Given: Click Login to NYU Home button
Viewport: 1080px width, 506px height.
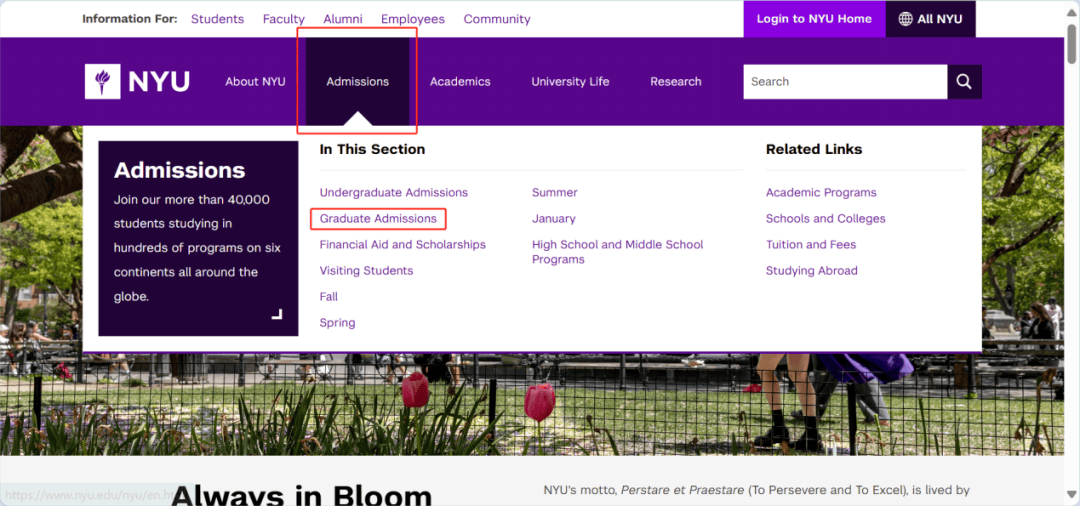Looking at the screenshot, I should [x=814, y=19].
